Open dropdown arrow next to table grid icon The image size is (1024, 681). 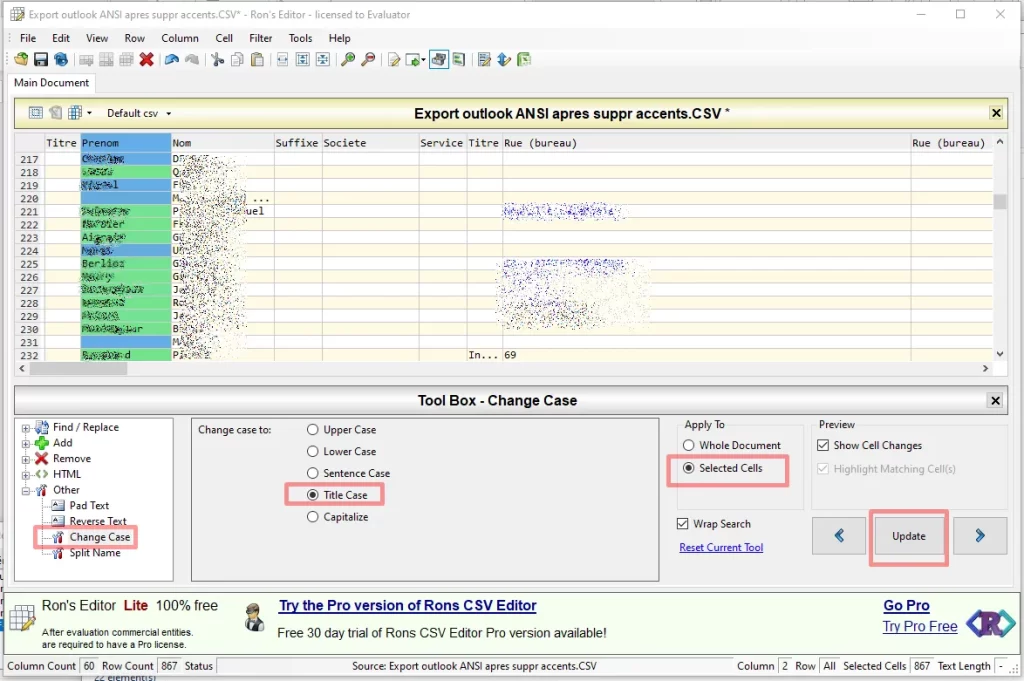pos(89,113)
